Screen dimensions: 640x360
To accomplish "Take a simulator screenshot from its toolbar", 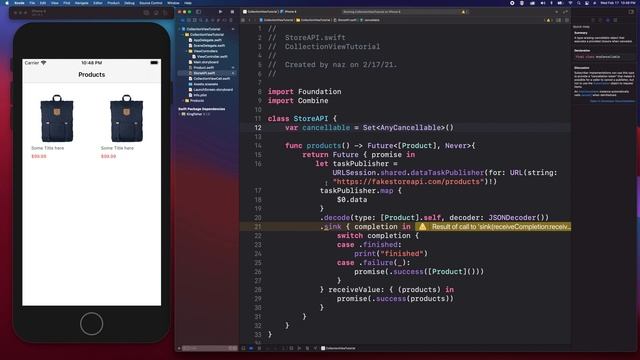I will [156, 13].
